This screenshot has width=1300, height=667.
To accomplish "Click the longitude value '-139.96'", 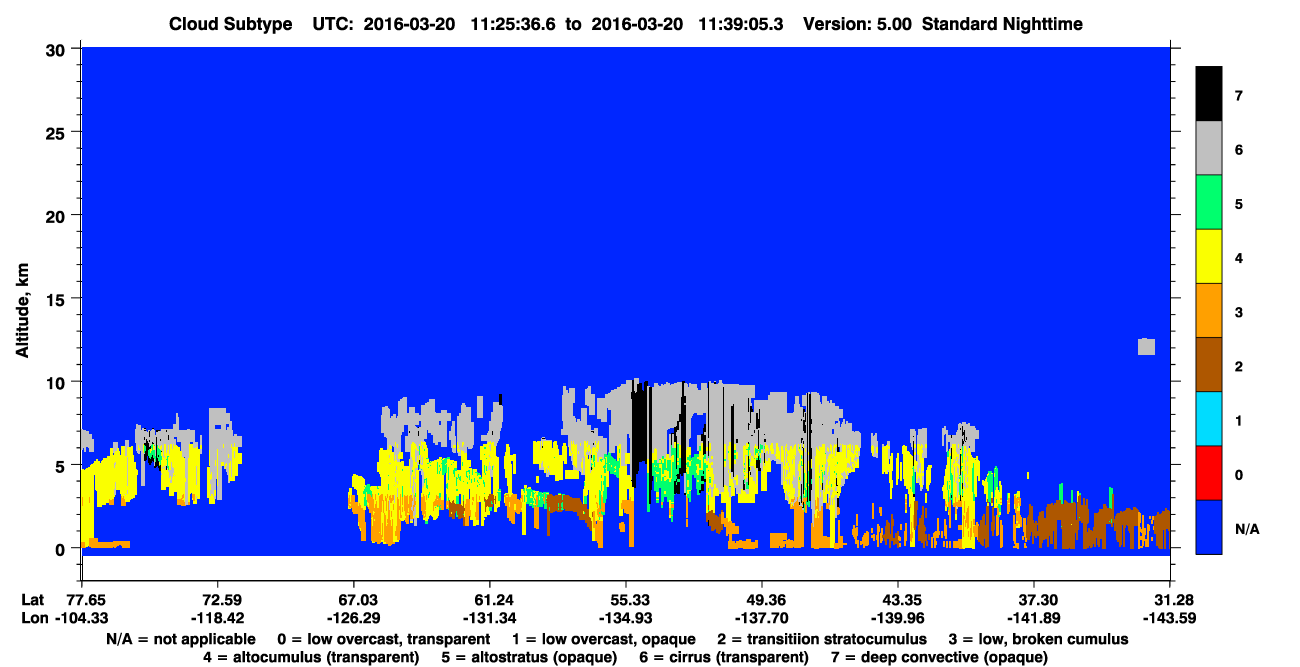I will click(898, 618).
